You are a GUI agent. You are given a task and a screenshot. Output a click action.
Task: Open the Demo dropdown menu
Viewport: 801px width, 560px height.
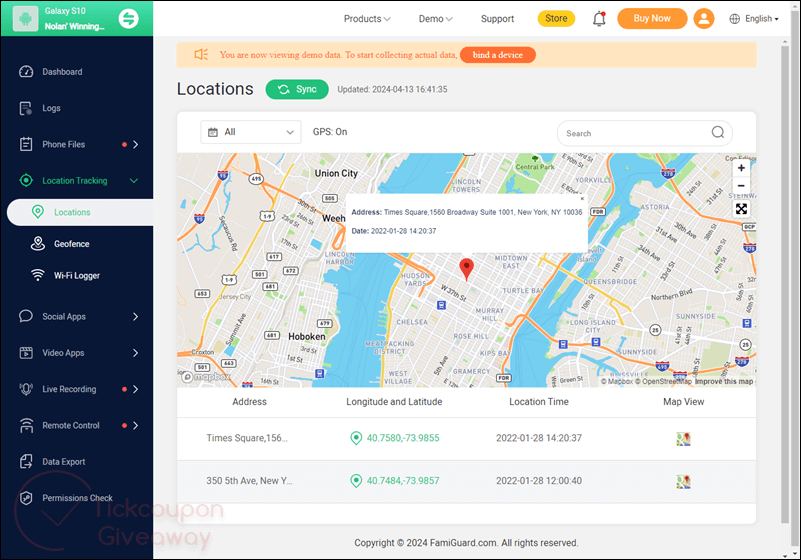(x=435, y=19)
